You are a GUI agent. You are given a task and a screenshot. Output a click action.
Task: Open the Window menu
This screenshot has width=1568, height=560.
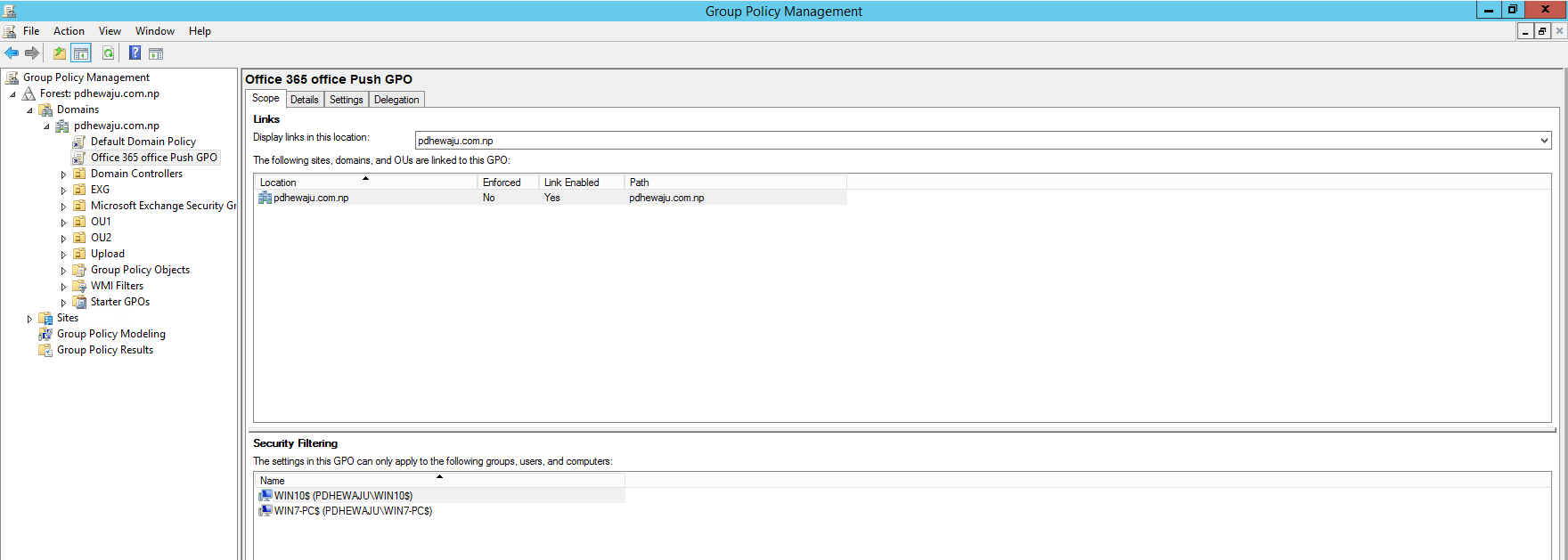[x=155, y=31]
